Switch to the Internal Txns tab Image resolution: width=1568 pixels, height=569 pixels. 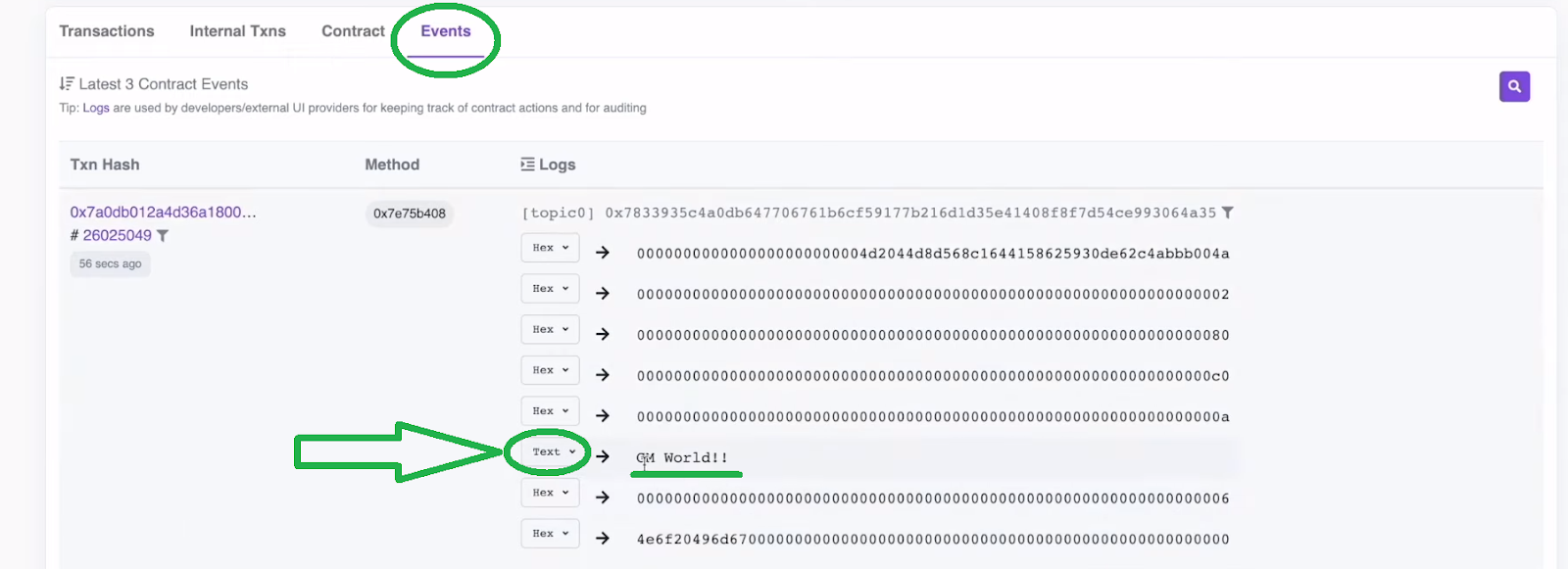pos(238,31)
